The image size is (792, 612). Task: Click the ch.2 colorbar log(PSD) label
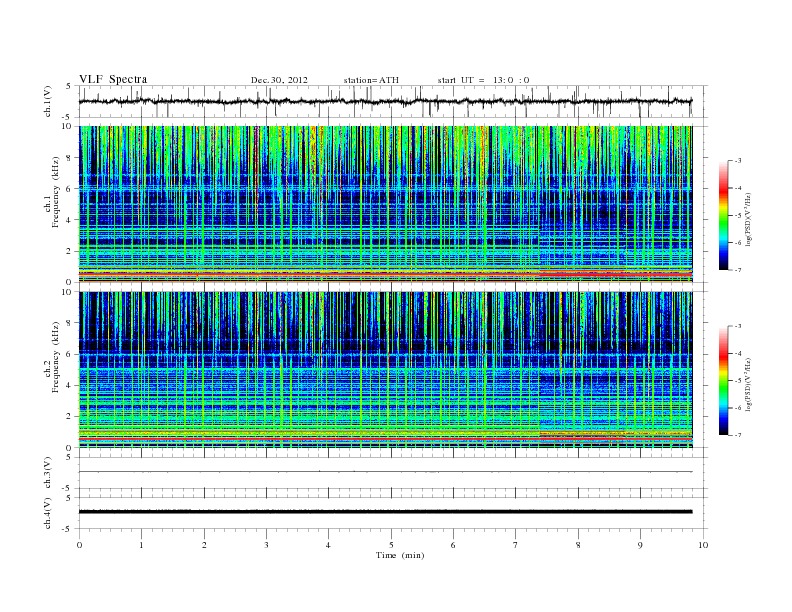tap(749, 384)
